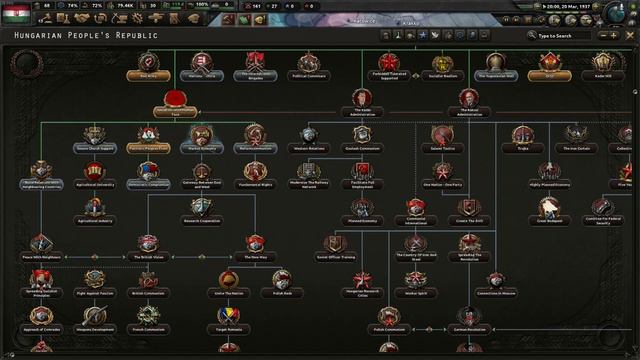Click the Hungarian flag in top bar
The width and height of the screenshot is (640, 360).
click(16, 13)
